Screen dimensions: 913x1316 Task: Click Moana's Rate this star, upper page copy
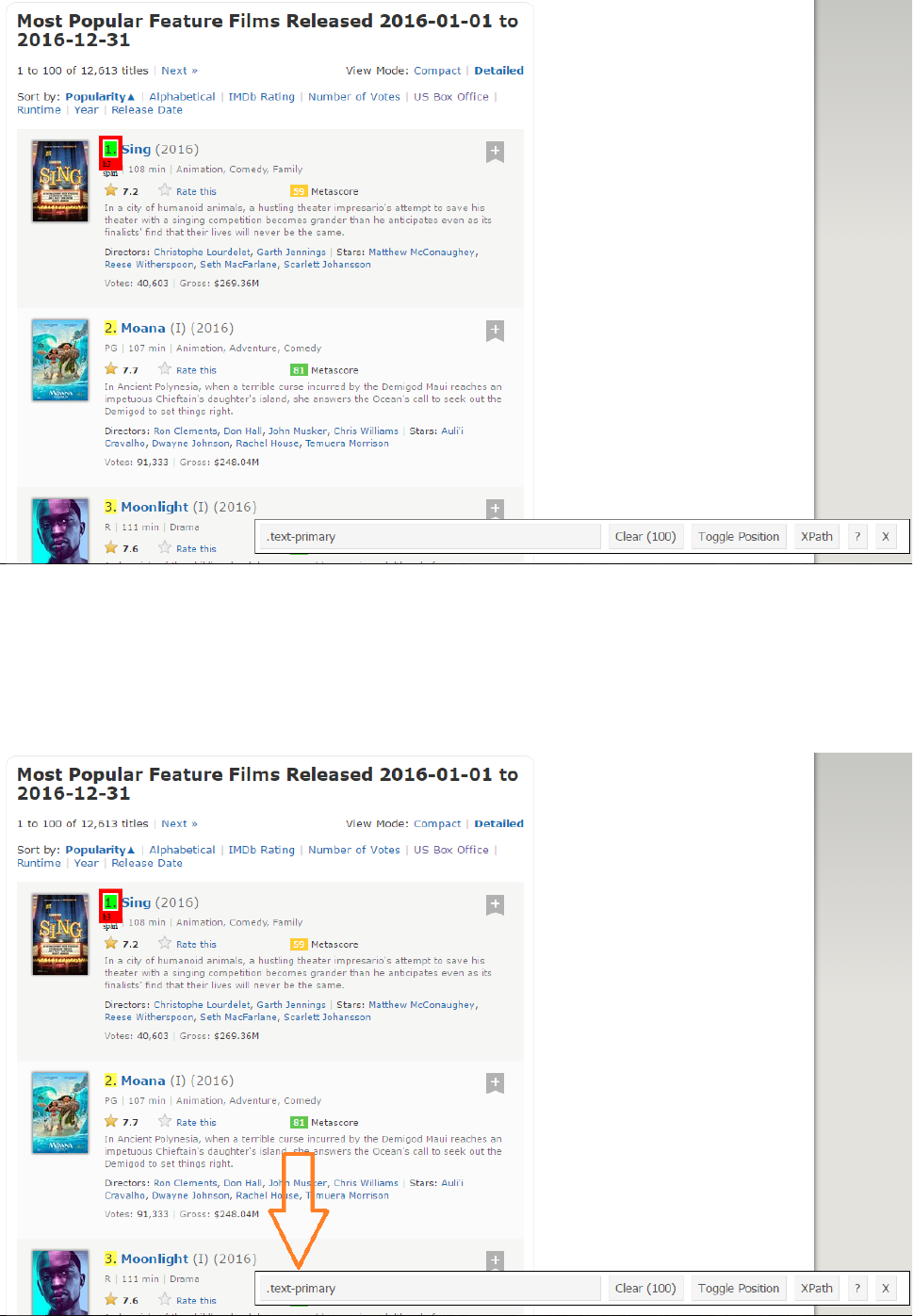165,369
